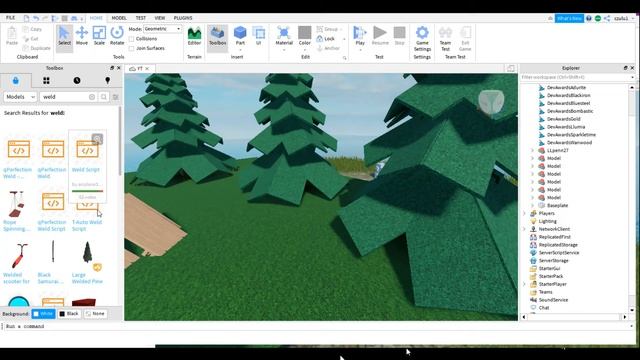Click the What's New button
This screenshot has height=360, width=640.
pos(569,18)
